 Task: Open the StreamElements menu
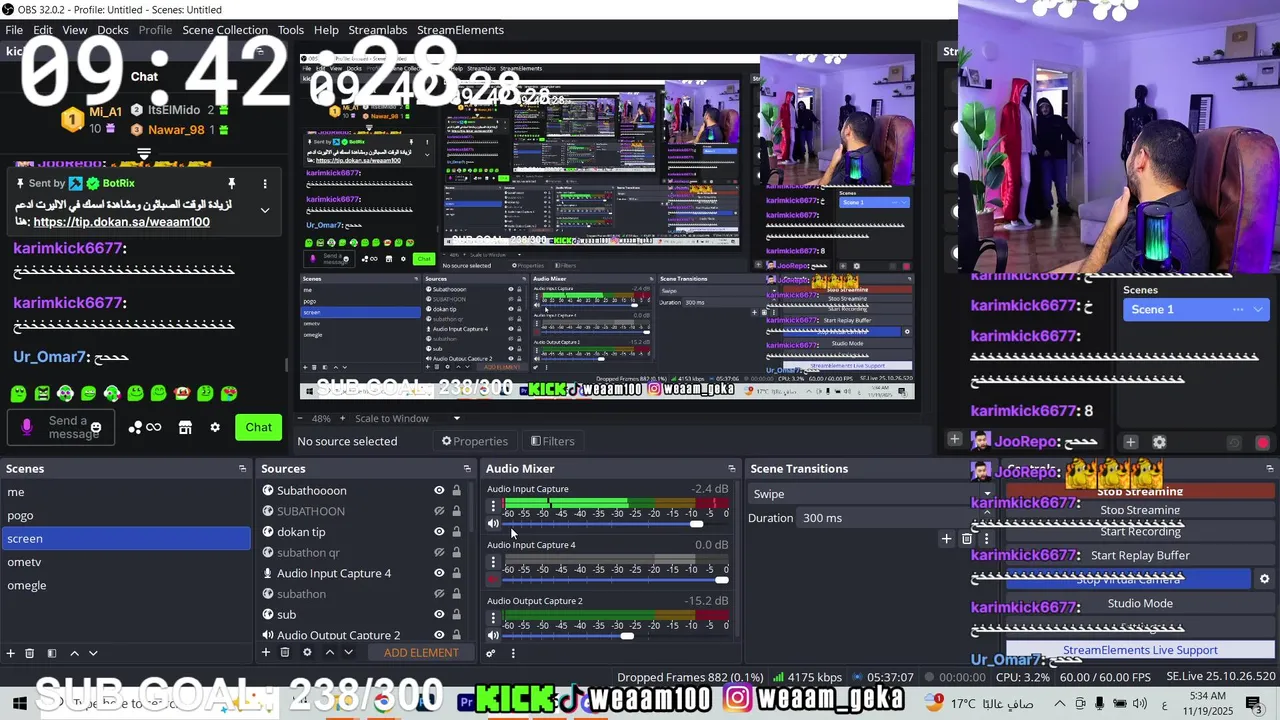click(x=460, y=30)
